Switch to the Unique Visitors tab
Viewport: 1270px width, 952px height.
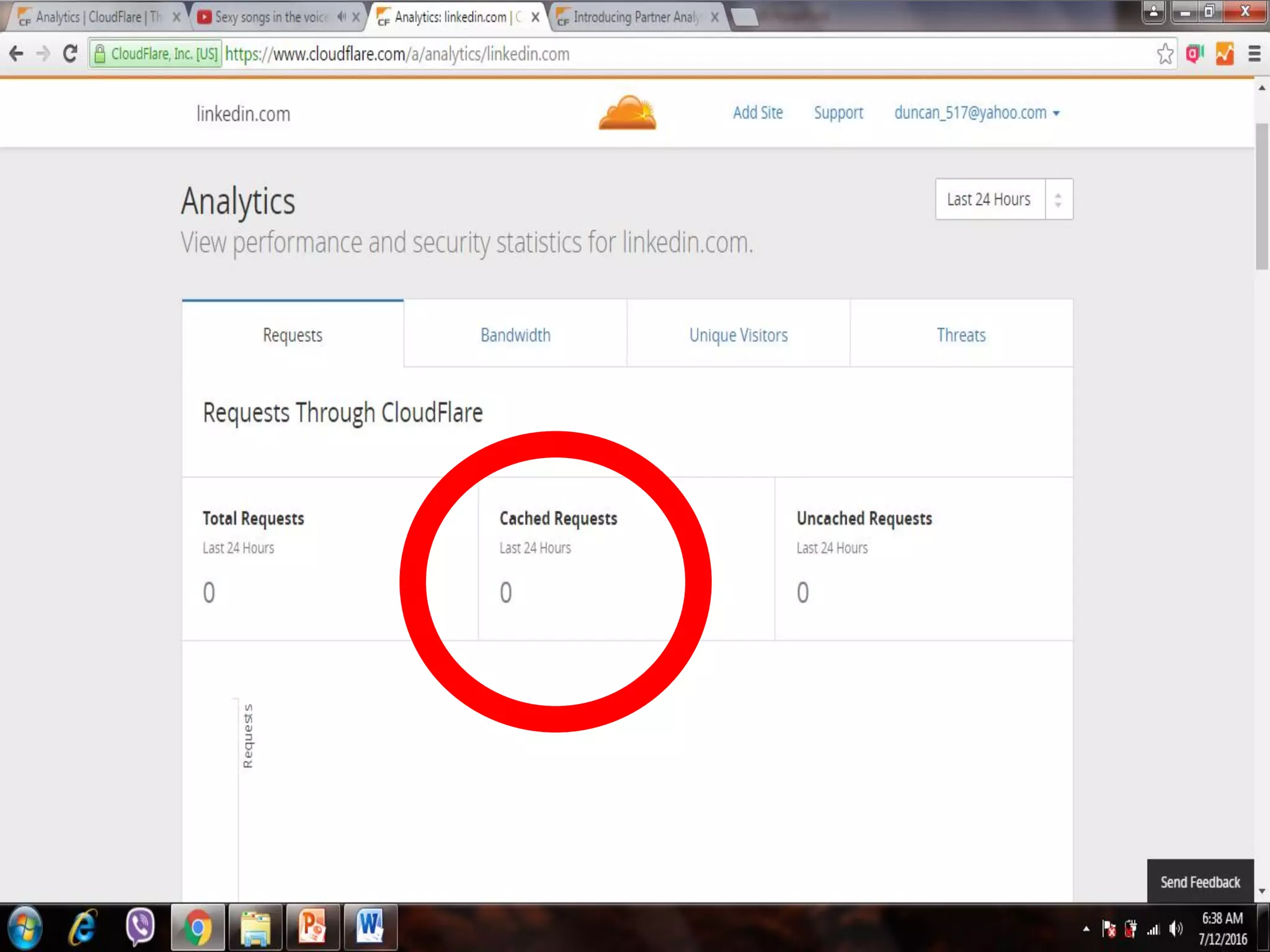click(x=738, y=335)
